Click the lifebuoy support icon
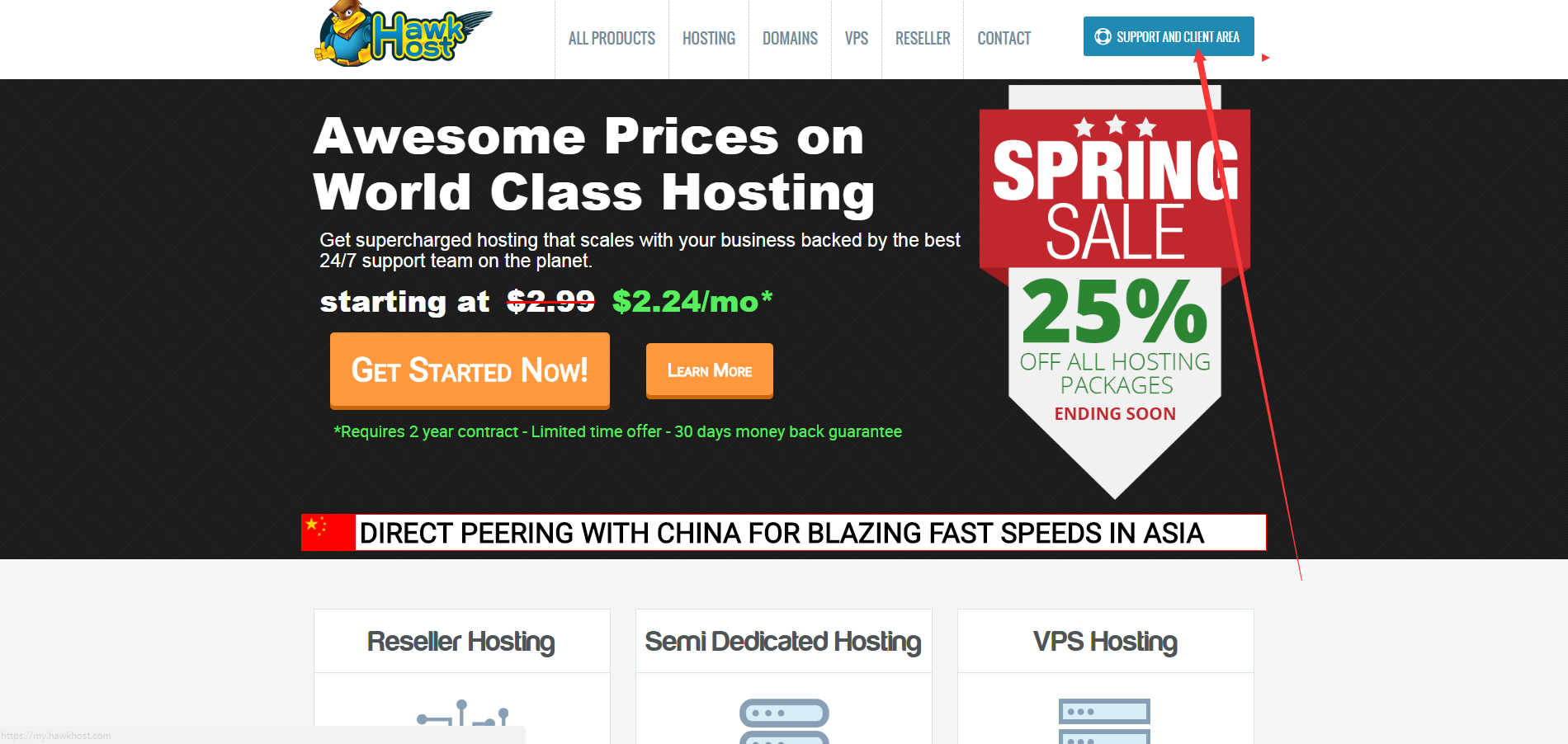The width and height of the screenshot is (1568, 744). pyautogui.click(x=1103, y=36)
